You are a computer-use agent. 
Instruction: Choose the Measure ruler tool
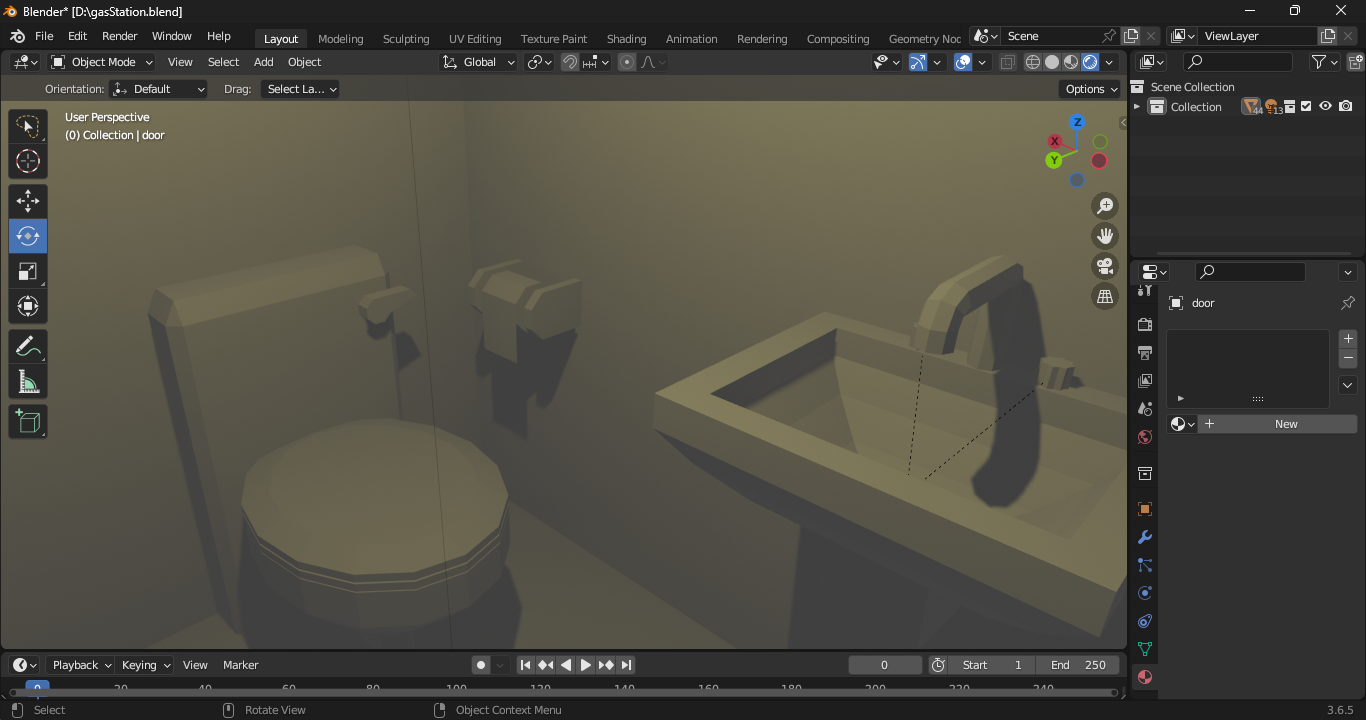point(28,382)
